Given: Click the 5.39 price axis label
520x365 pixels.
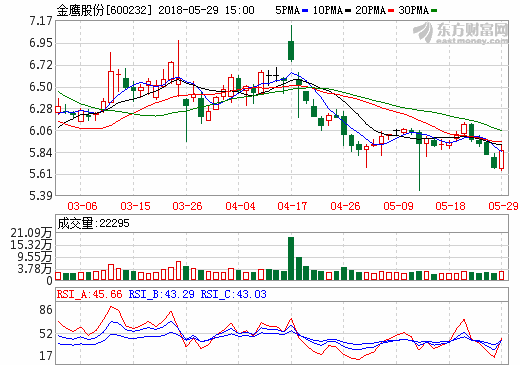Looking at the screenshot, I should pos(41,196).
